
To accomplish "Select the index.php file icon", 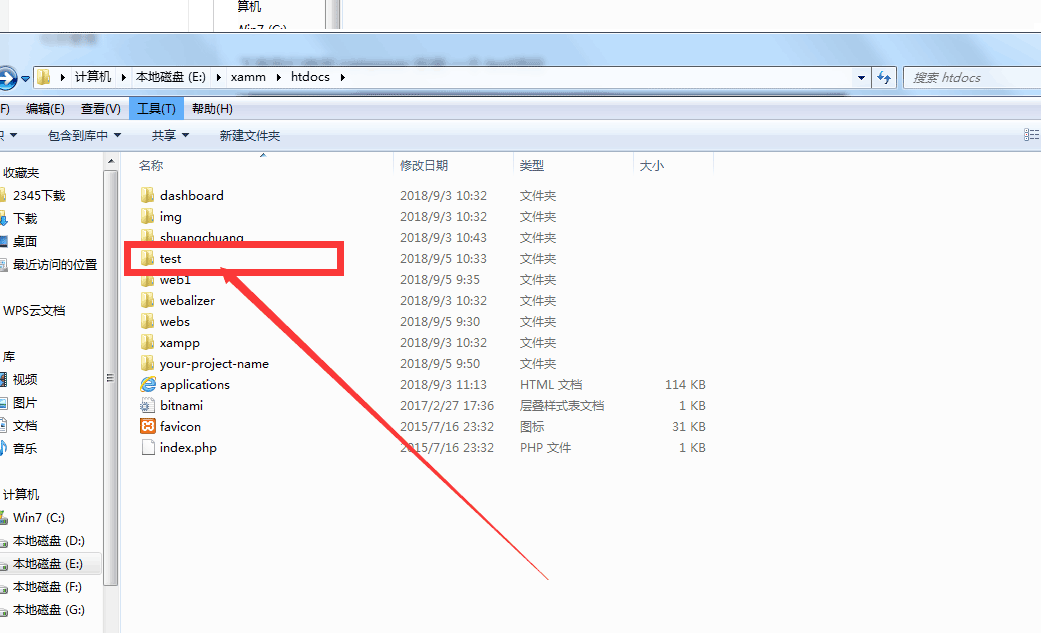I will pos(147,448).
